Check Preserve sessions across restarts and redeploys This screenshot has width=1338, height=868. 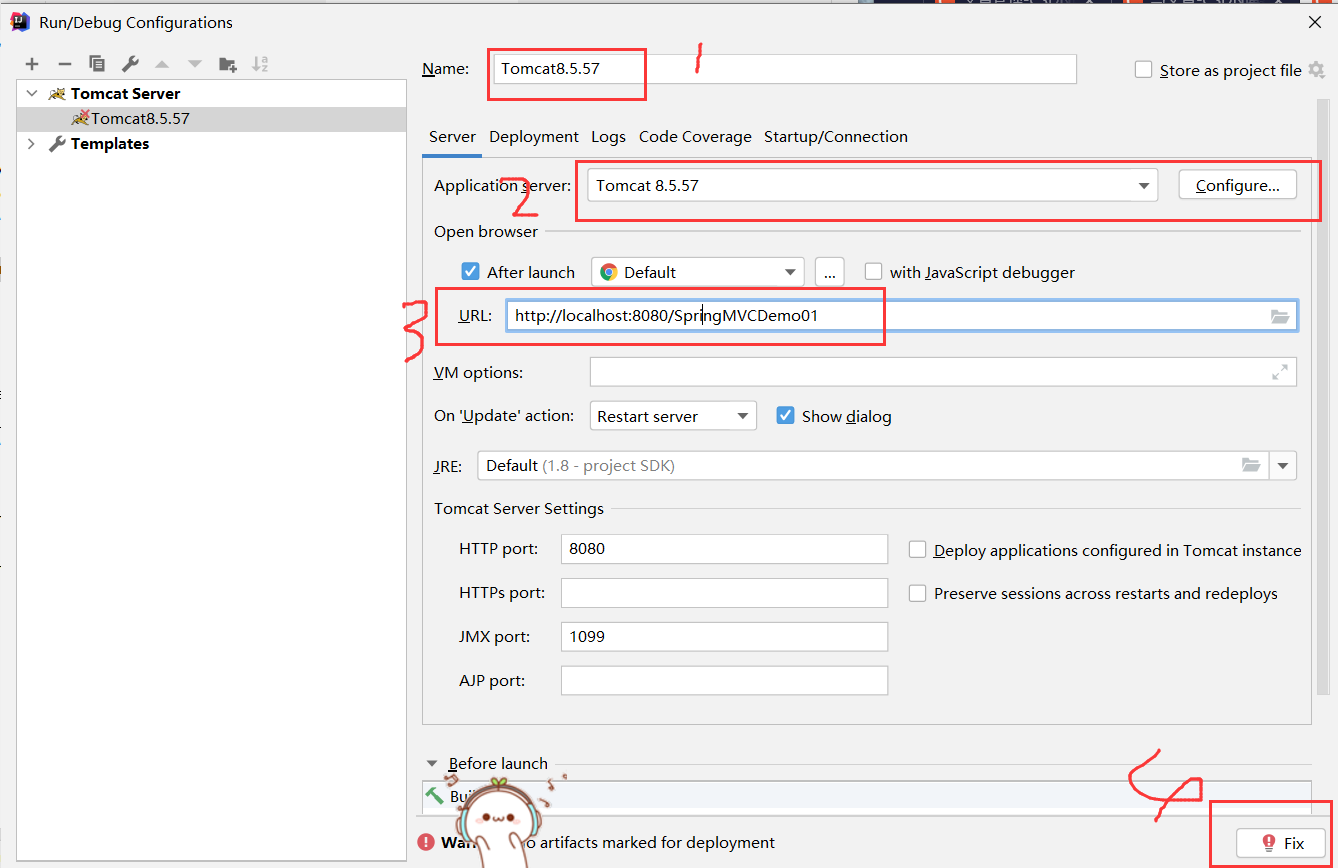[x=917, y=593]
